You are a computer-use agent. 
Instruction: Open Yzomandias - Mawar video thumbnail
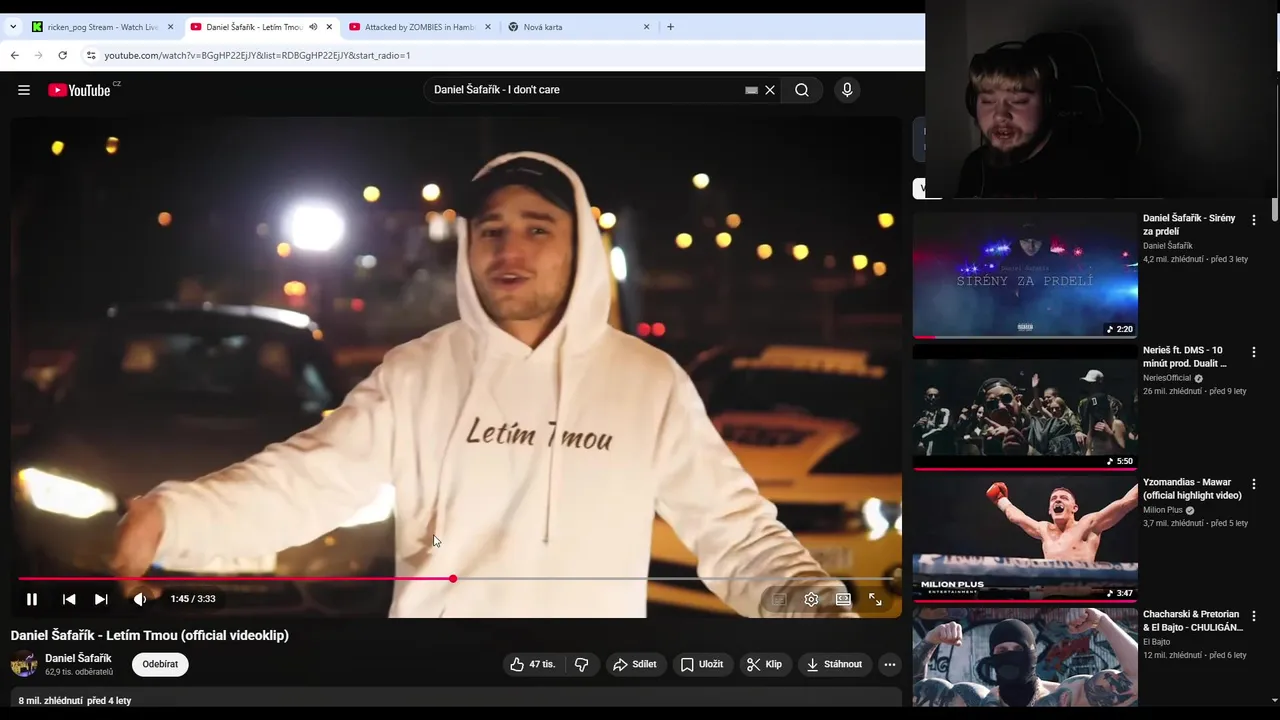[1025, 539]
